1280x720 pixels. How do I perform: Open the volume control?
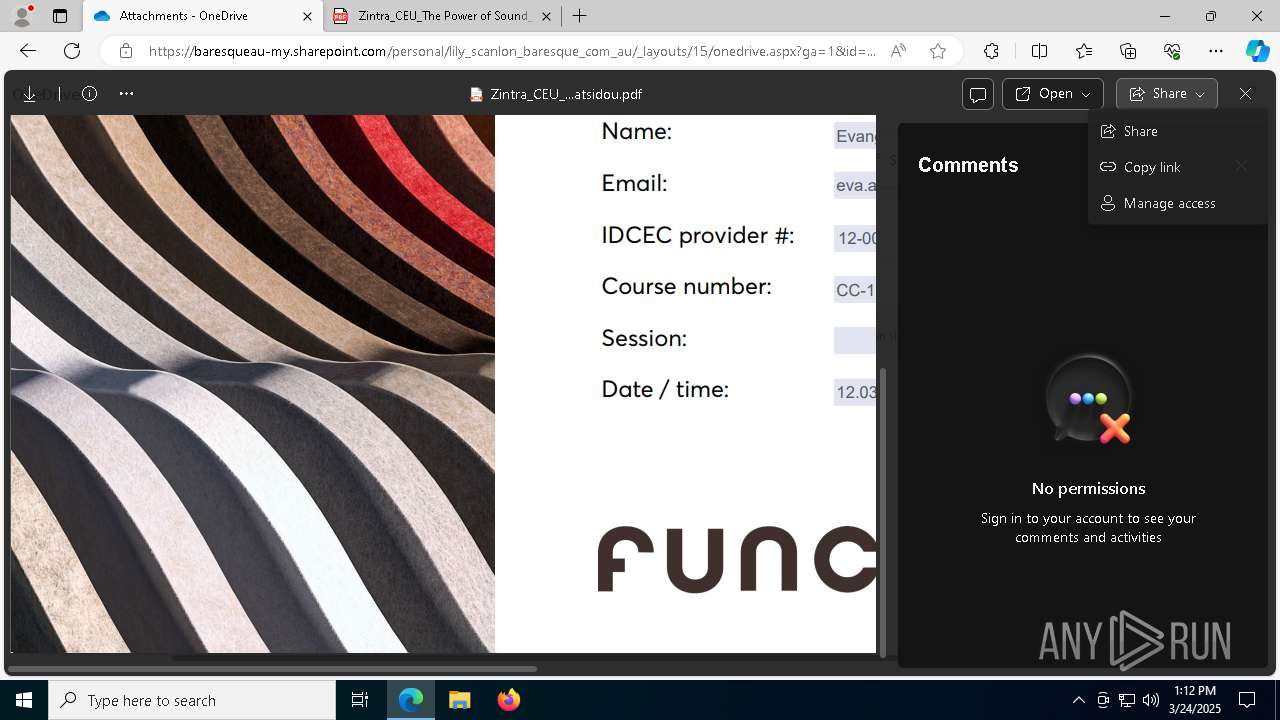(1150, 700)
